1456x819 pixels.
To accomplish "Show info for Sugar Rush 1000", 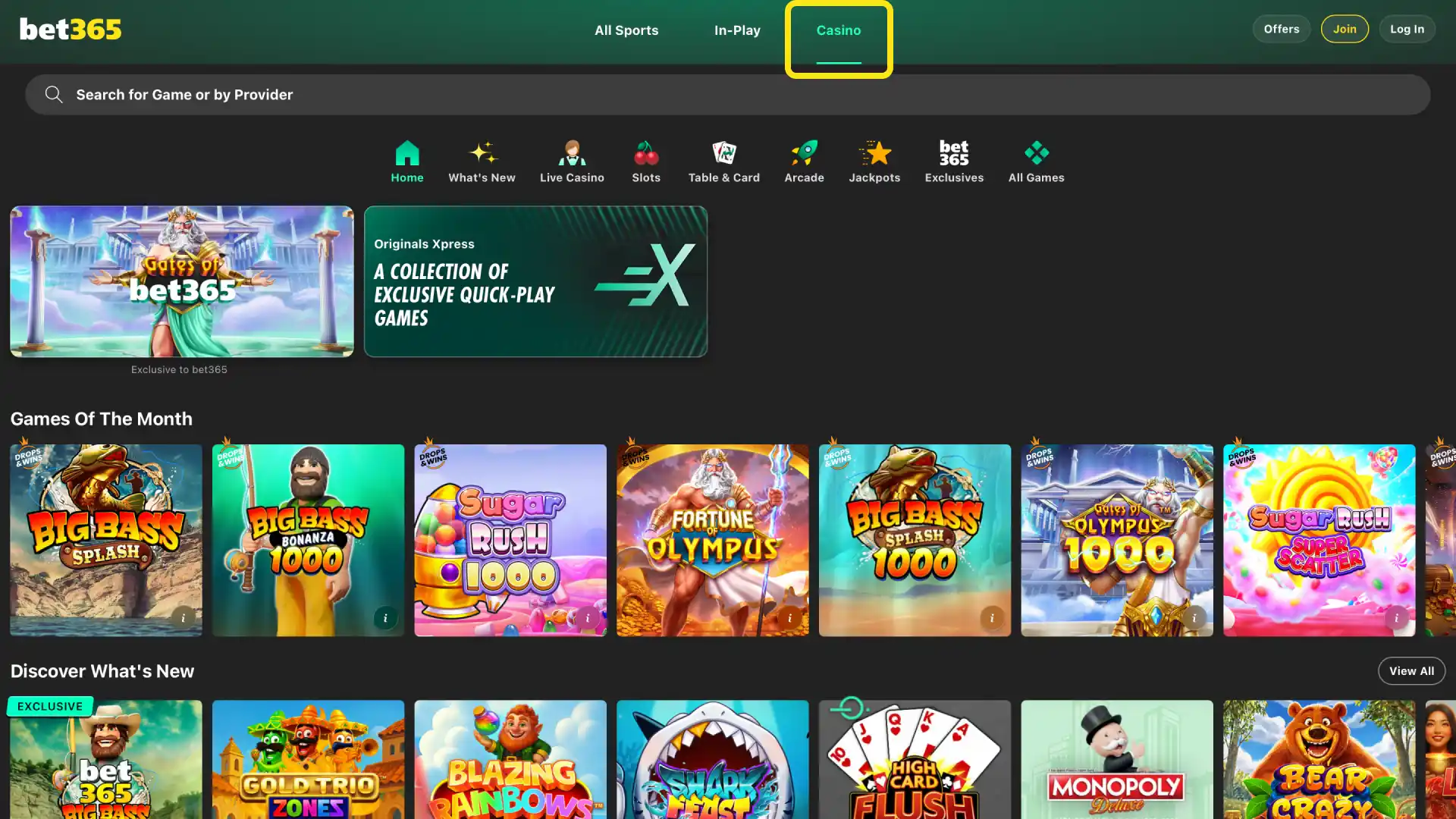I will [587, 618].
